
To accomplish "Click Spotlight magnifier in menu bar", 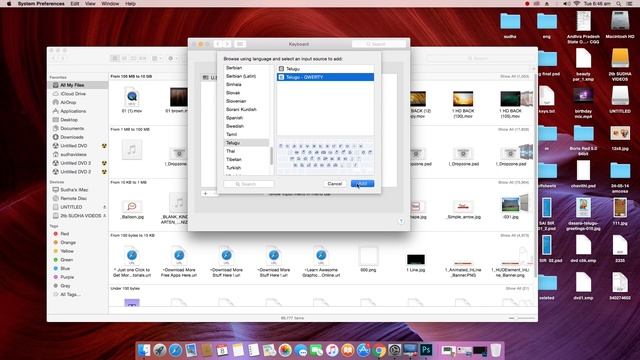I will pyautogui.click(x=619, y=4).
